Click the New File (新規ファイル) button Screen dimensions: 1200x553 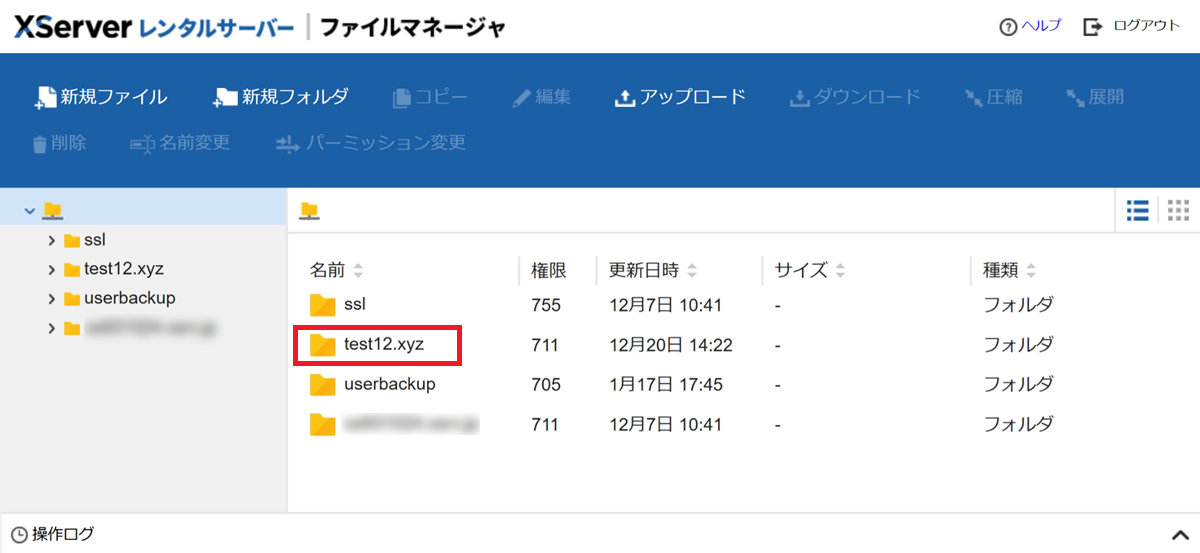click(101, 97)
